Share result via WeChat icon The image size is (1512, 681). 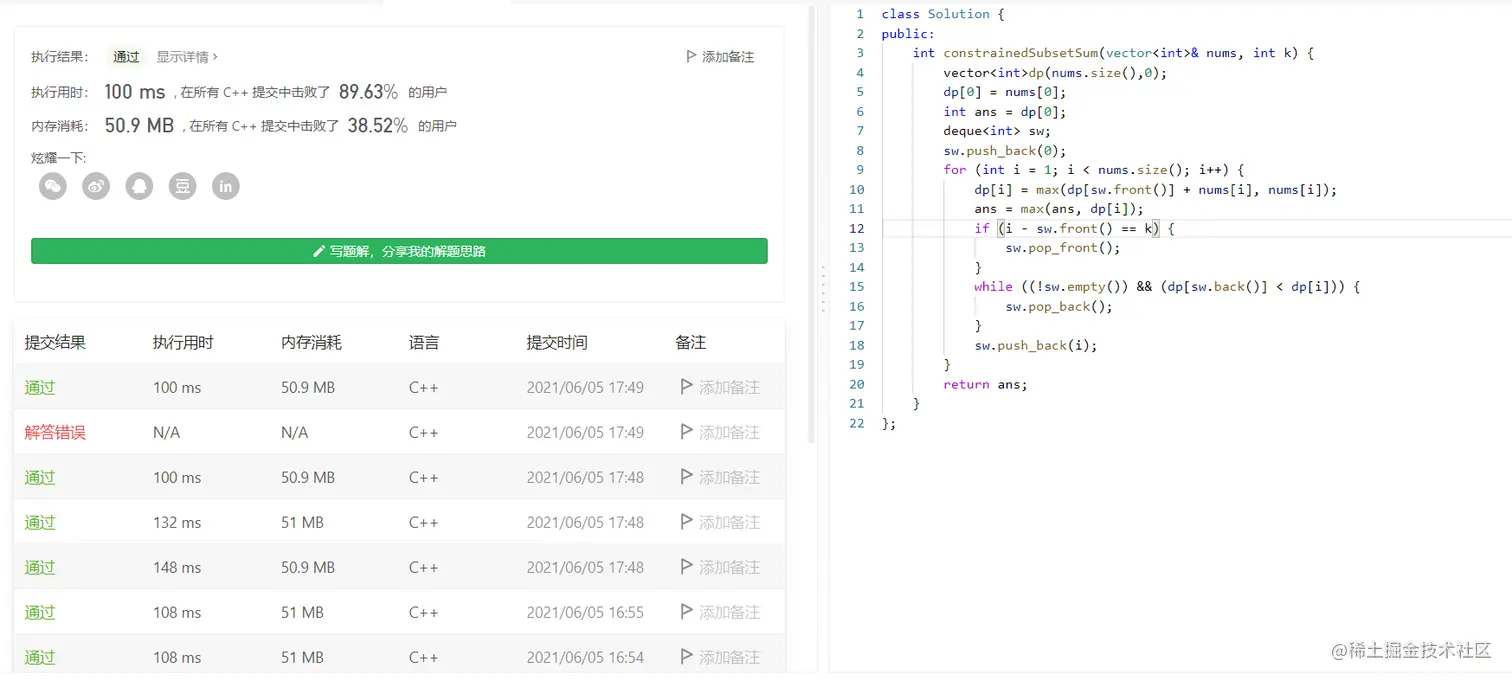click(x=53, y=186)
